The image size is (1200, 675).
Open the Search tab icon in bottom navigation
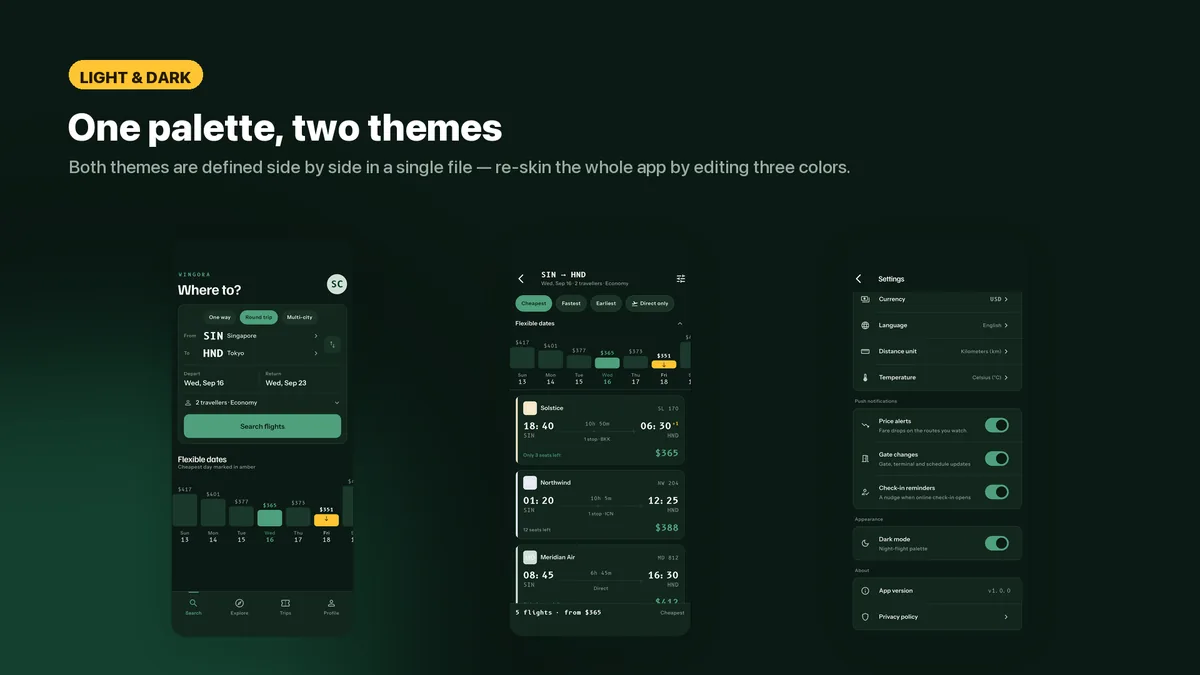[193, 603]
